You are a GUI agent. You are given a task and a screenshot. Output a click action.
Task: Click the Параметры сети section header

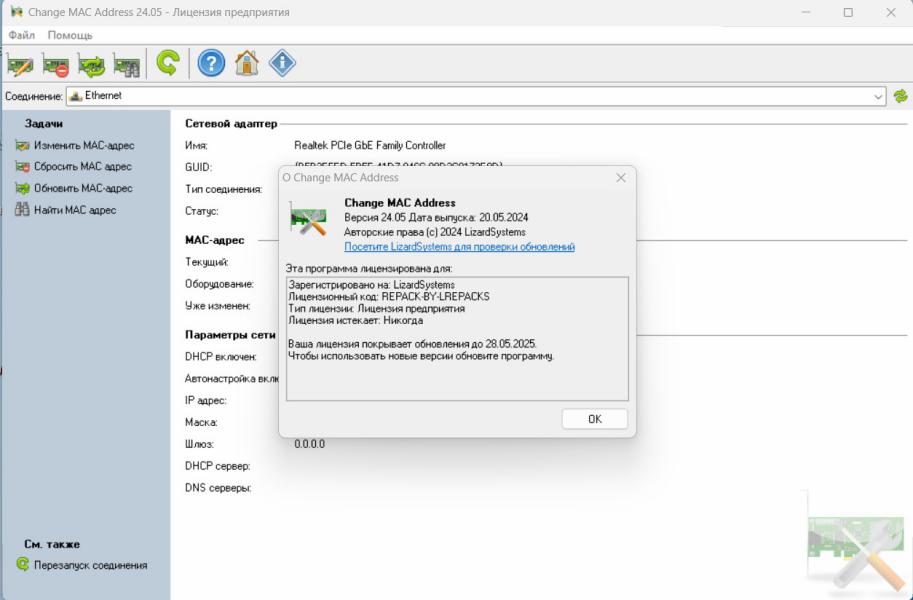pos(231,335)
